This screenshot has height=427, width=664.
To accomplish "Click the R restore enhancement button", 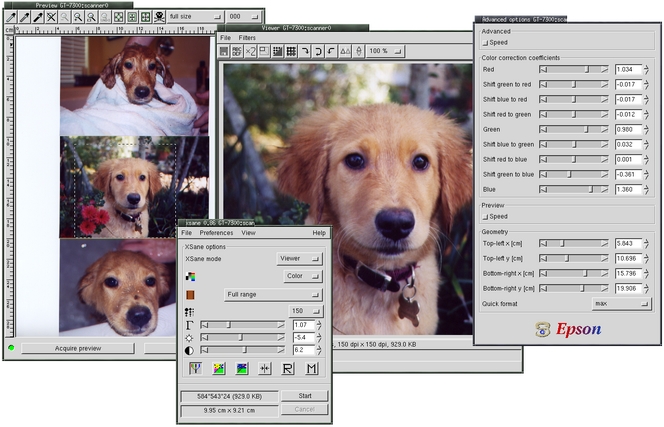I will click(288, 369).
